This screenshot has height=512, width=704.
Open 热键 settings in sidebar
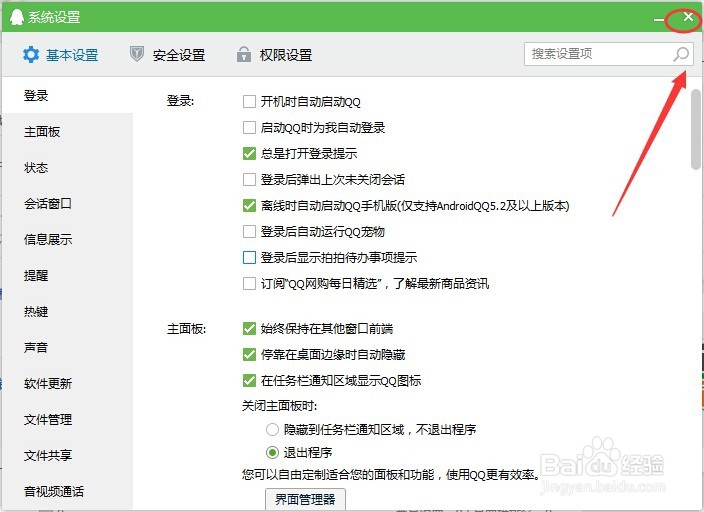(x=68, y=311)
